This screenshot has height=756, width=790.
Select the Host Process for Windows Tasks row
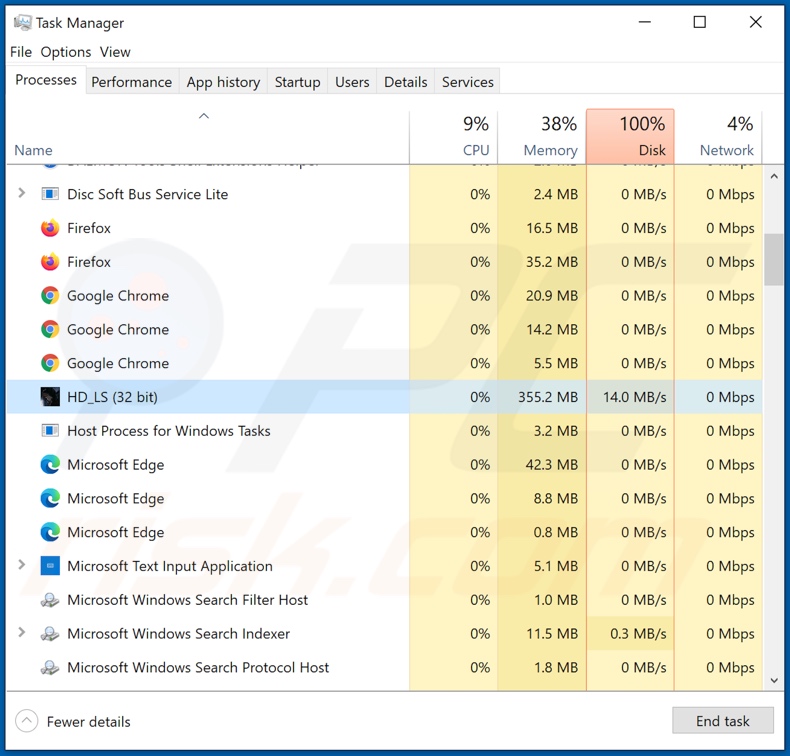point(384,431)
